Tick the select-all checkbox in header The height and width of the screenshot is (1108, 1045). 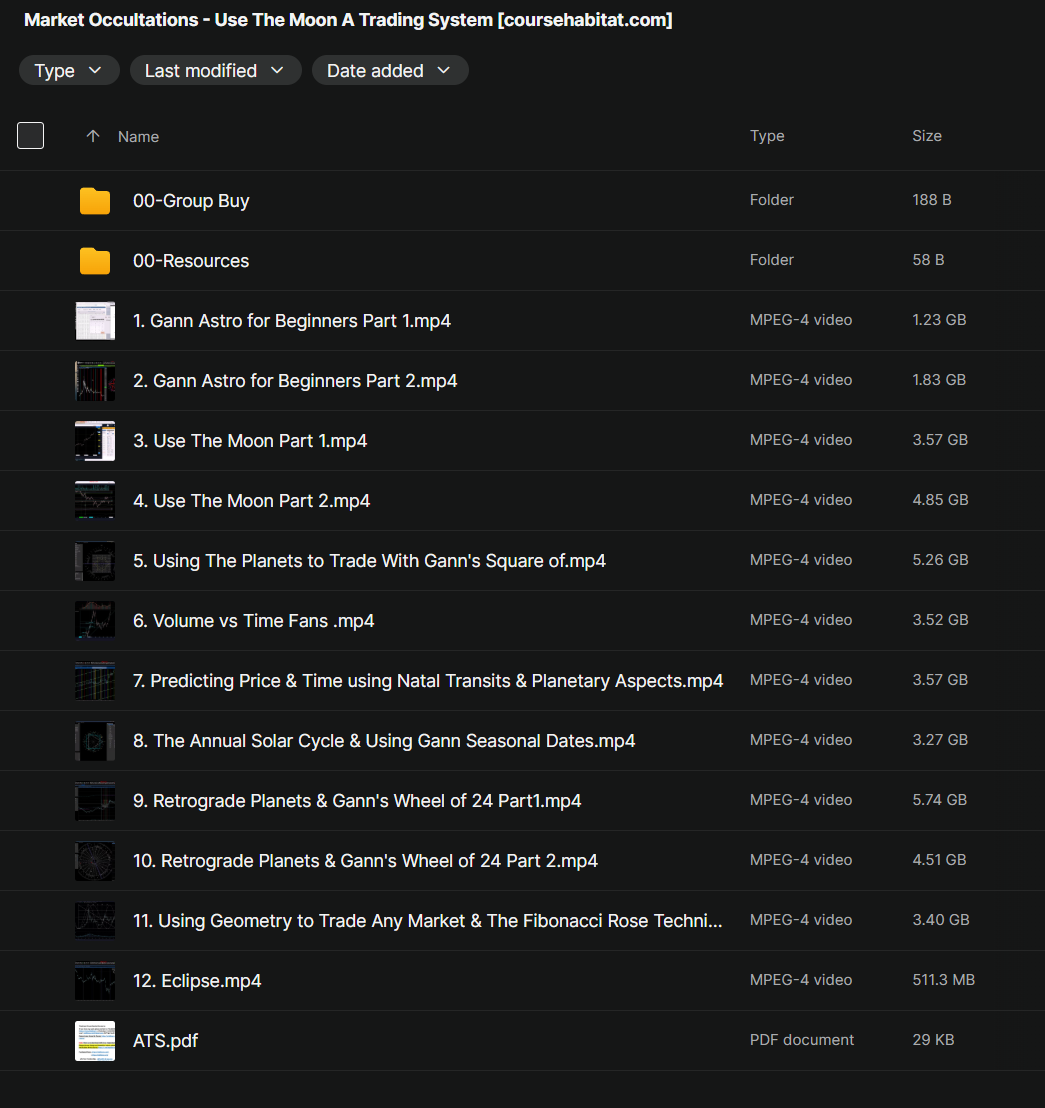coord(31,136)
